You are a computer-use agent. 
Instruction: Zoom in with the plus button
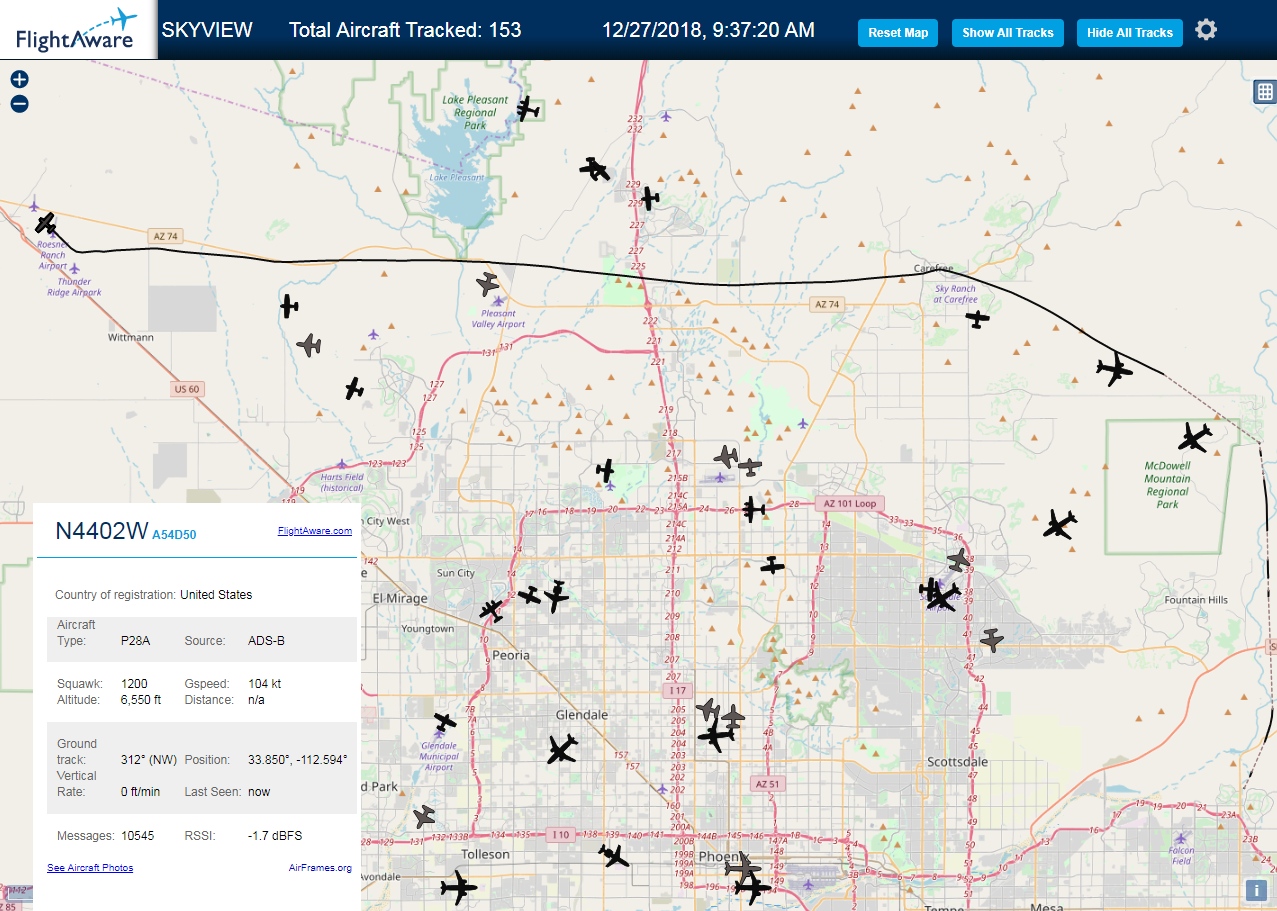tap(19, 79)
